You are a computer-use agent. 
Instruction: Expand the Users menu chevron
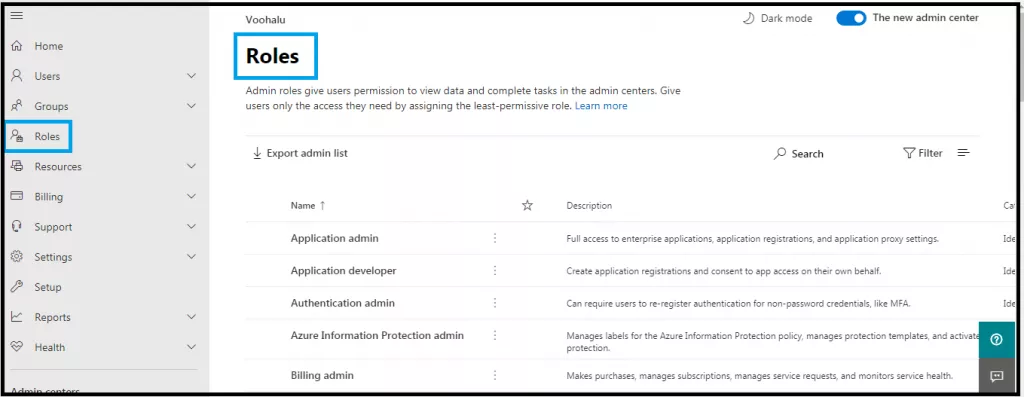point(191,76)
